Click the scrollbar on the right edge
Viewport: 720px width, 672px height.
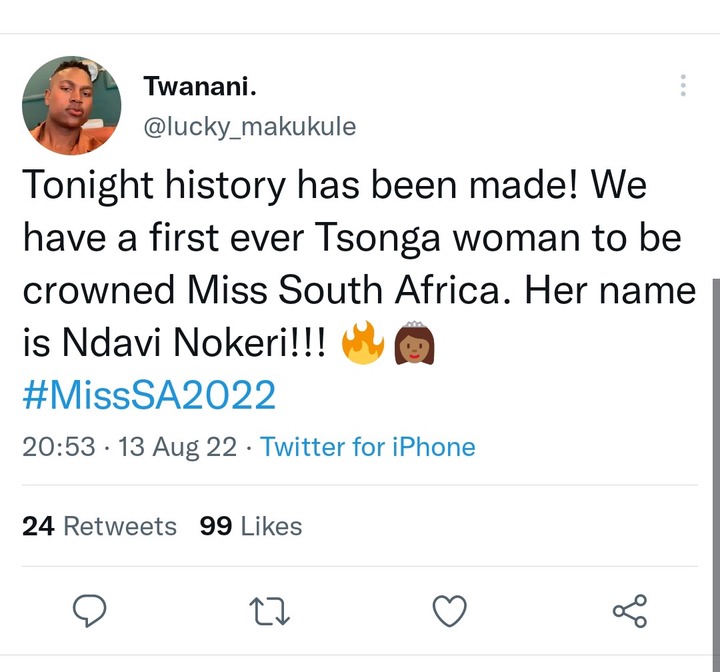(716, 474)
